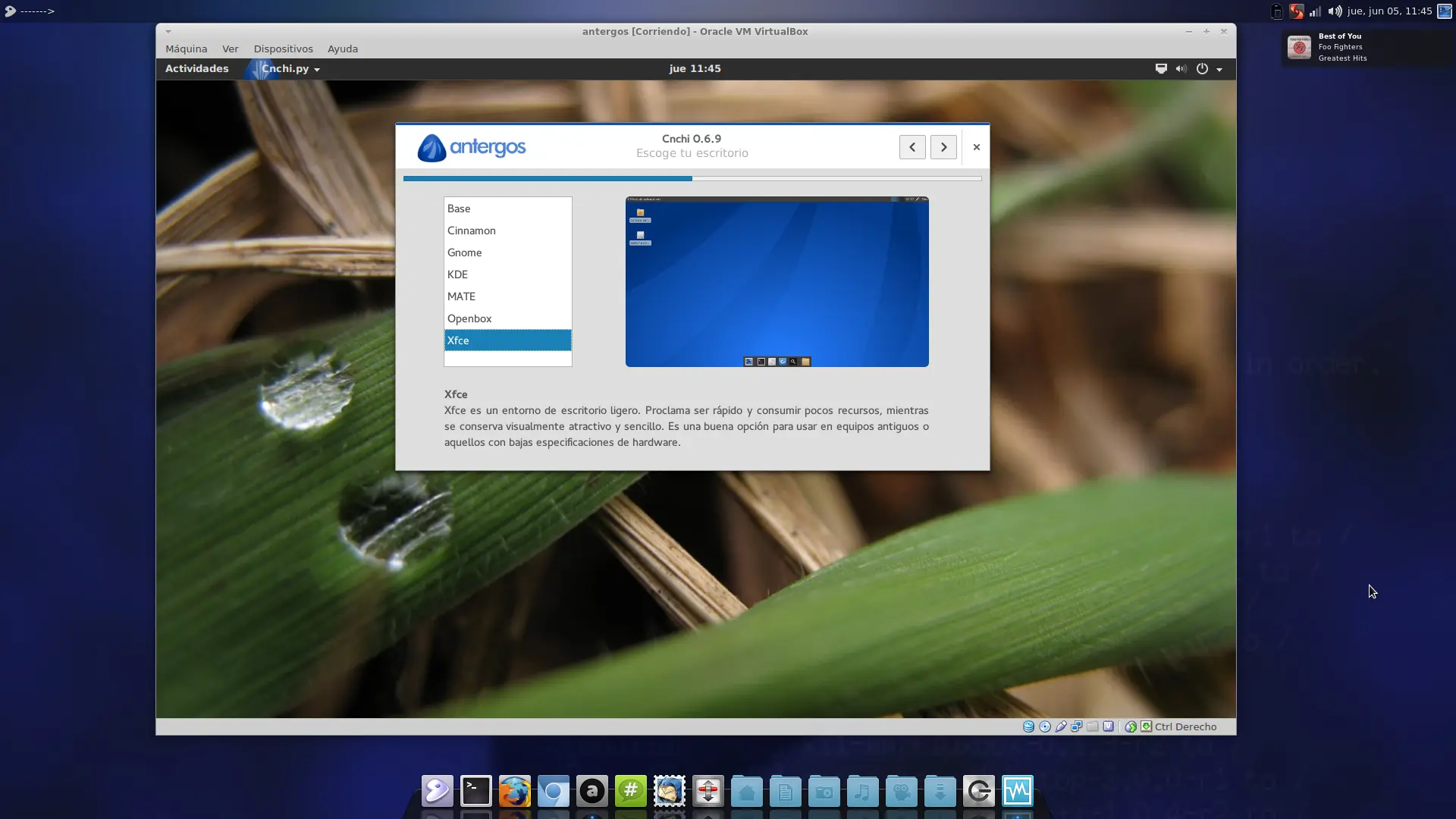Select Base in the desktop list

point(508,209)
